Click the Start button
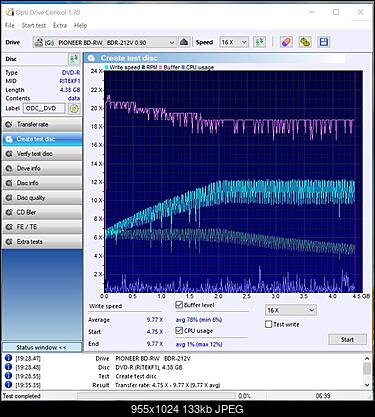375x417 pixels. [347, 339]
